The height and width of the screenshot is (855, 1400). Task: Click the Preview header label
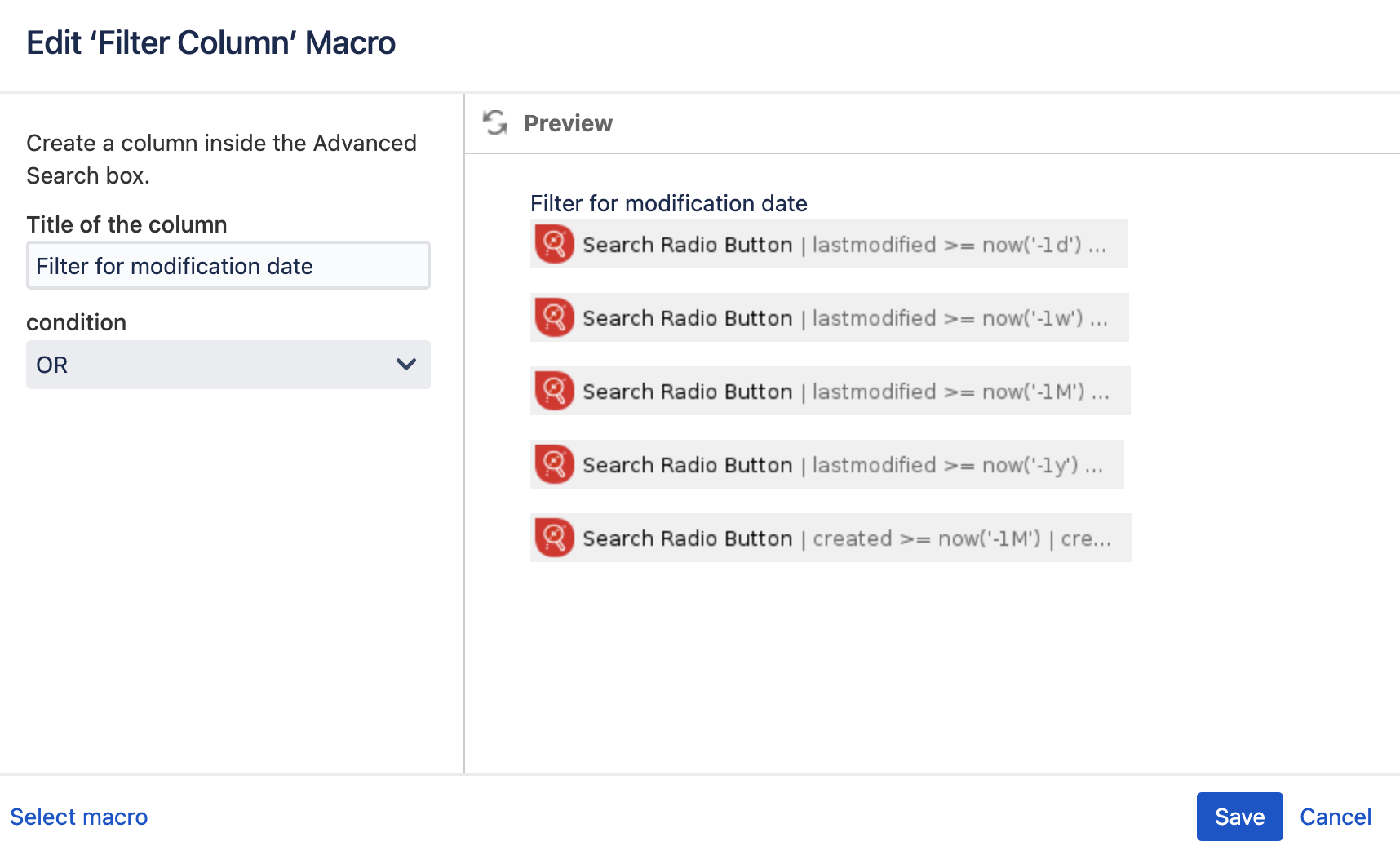click(x=568, y=123)
